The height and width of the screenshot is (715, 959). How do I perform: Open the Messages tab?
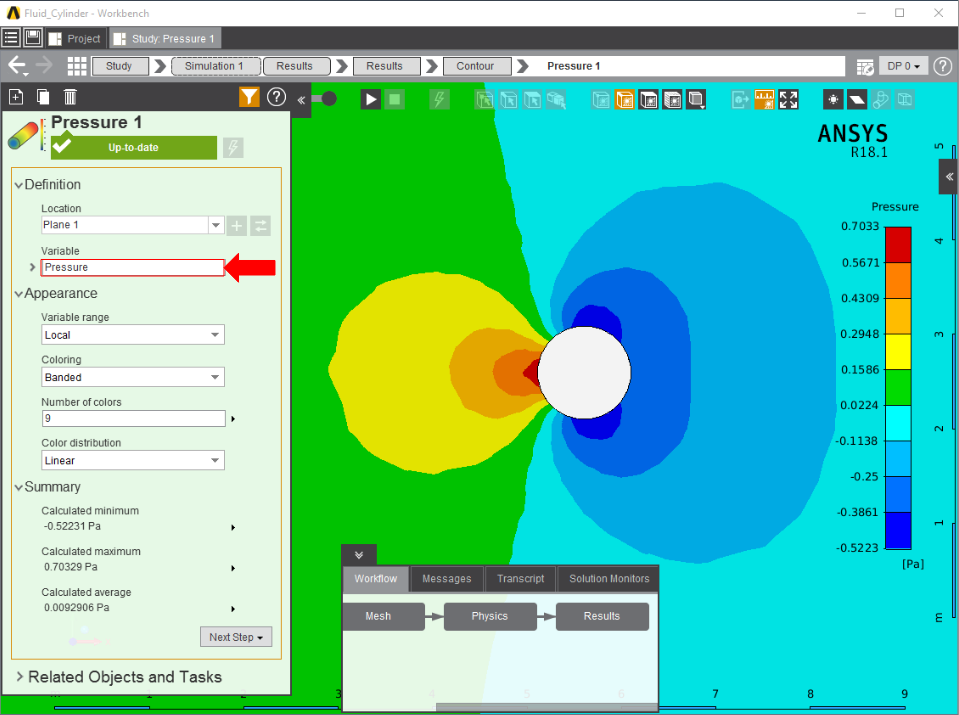(446, 579)
